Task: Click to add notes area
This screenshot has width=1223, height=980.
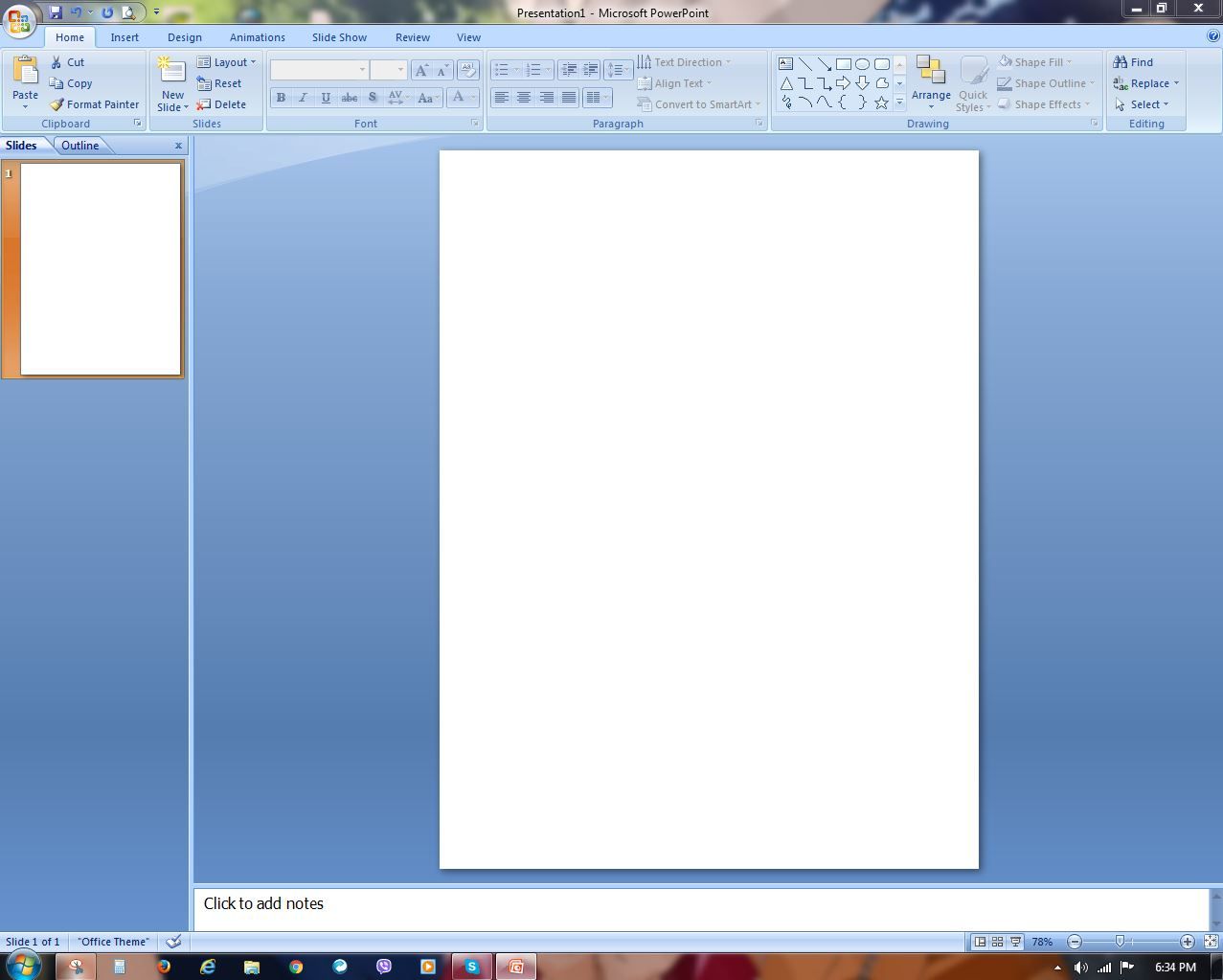Action: pos(701,909)
